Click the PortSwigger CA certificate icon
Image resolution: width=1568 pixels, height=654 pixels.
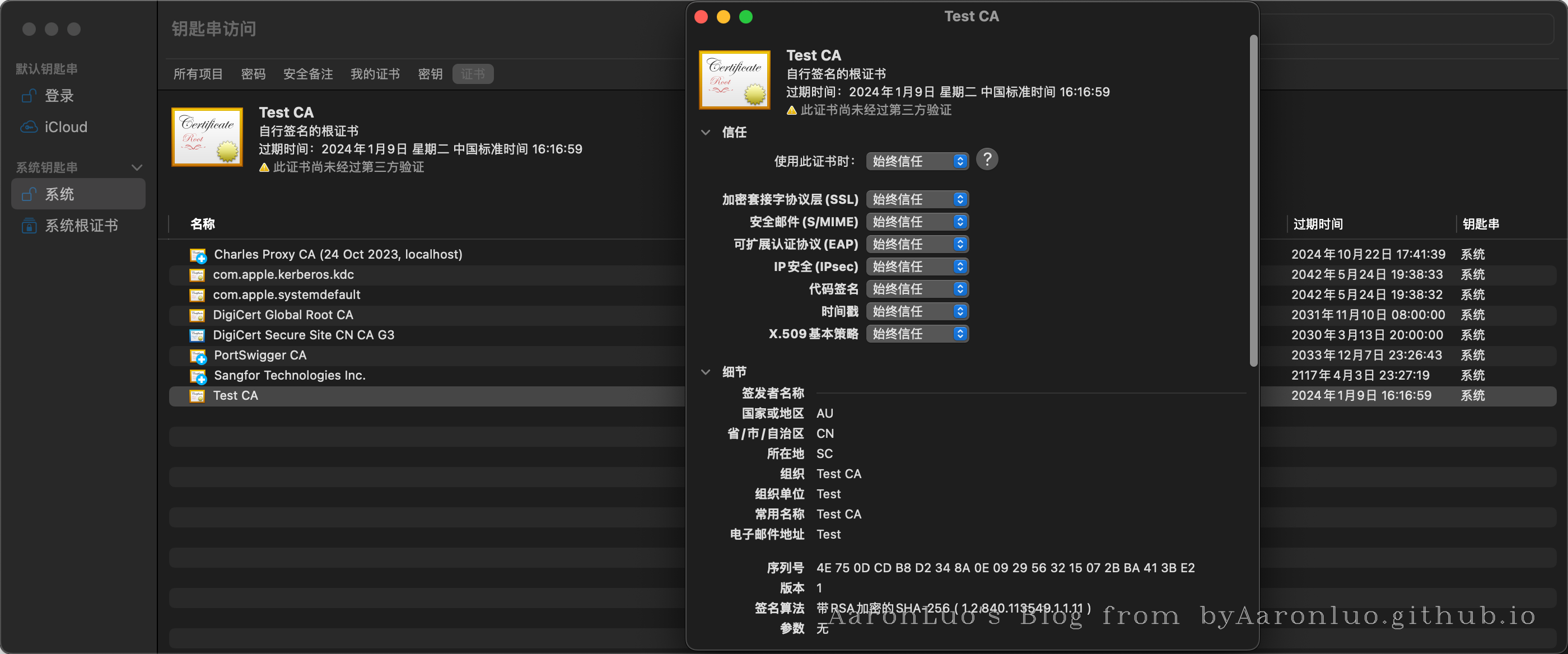click(x=197, y=356)
